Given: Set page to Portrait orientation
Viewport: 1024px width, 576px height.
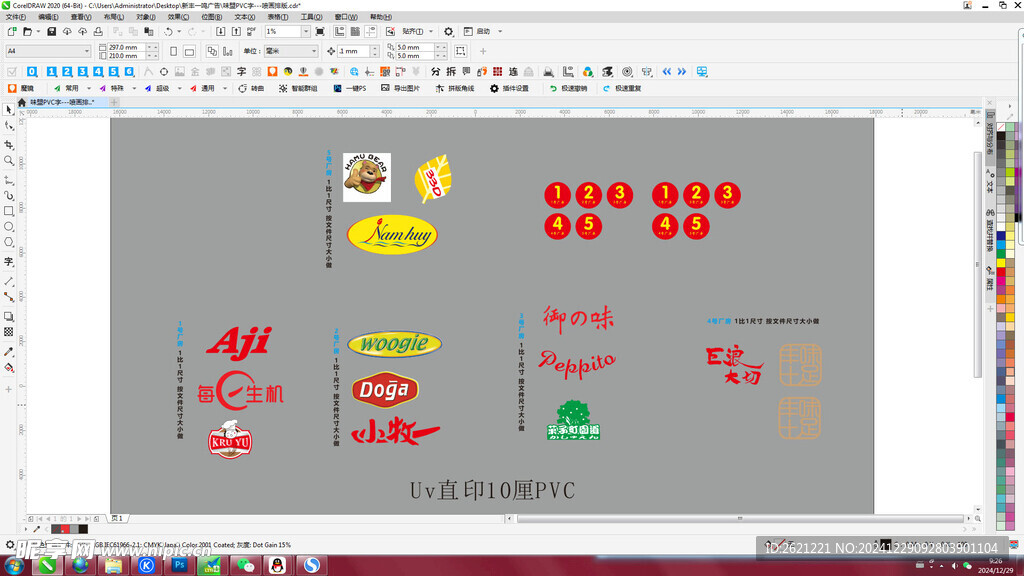Looking at the screenshot, I should [174, 51].
